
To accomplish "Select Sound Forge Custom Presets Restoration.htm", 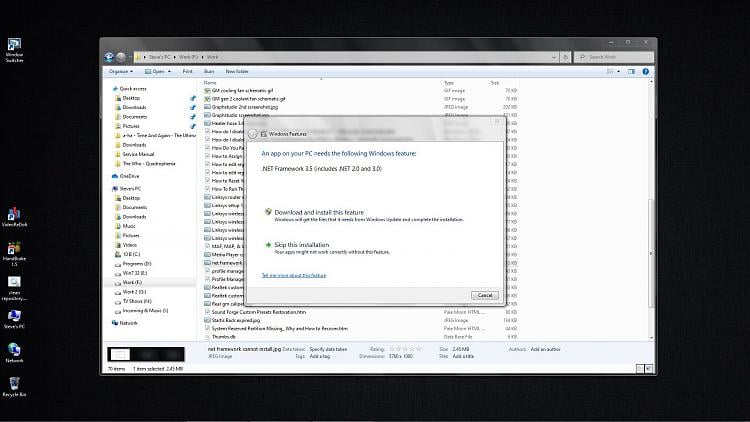I will [x=259, y=312].
